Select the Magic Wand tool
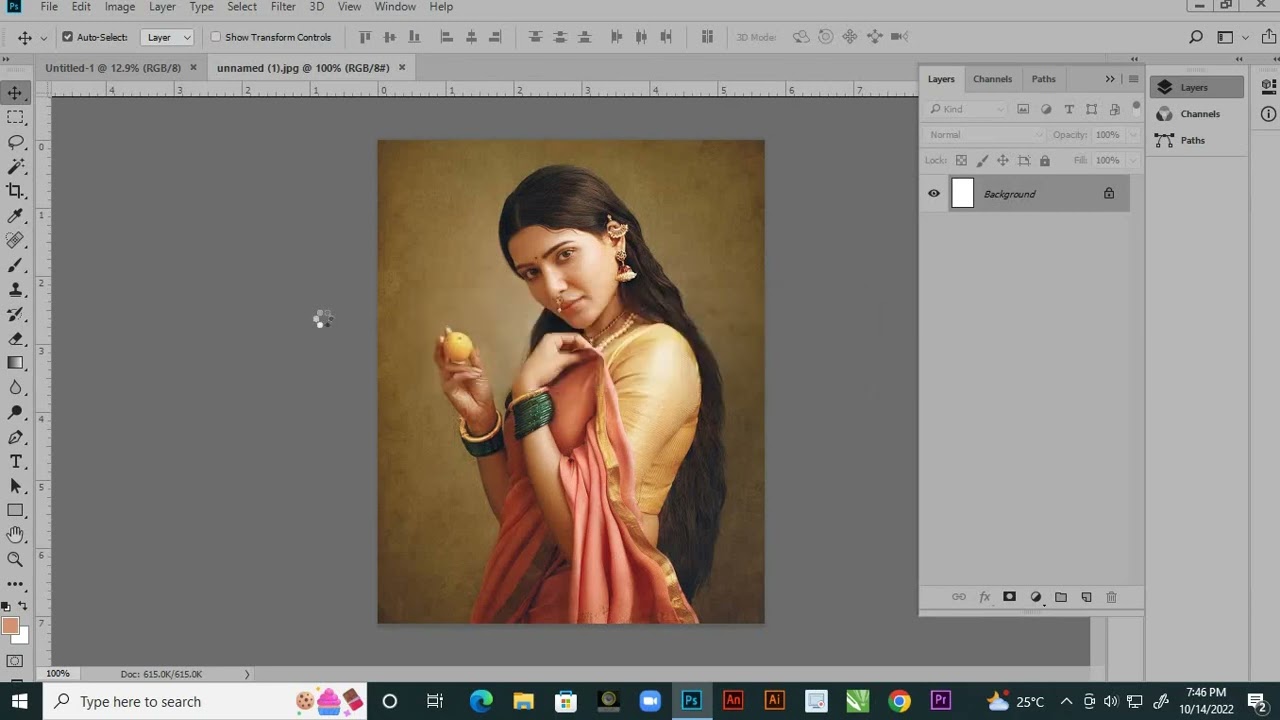 point(15,167)
